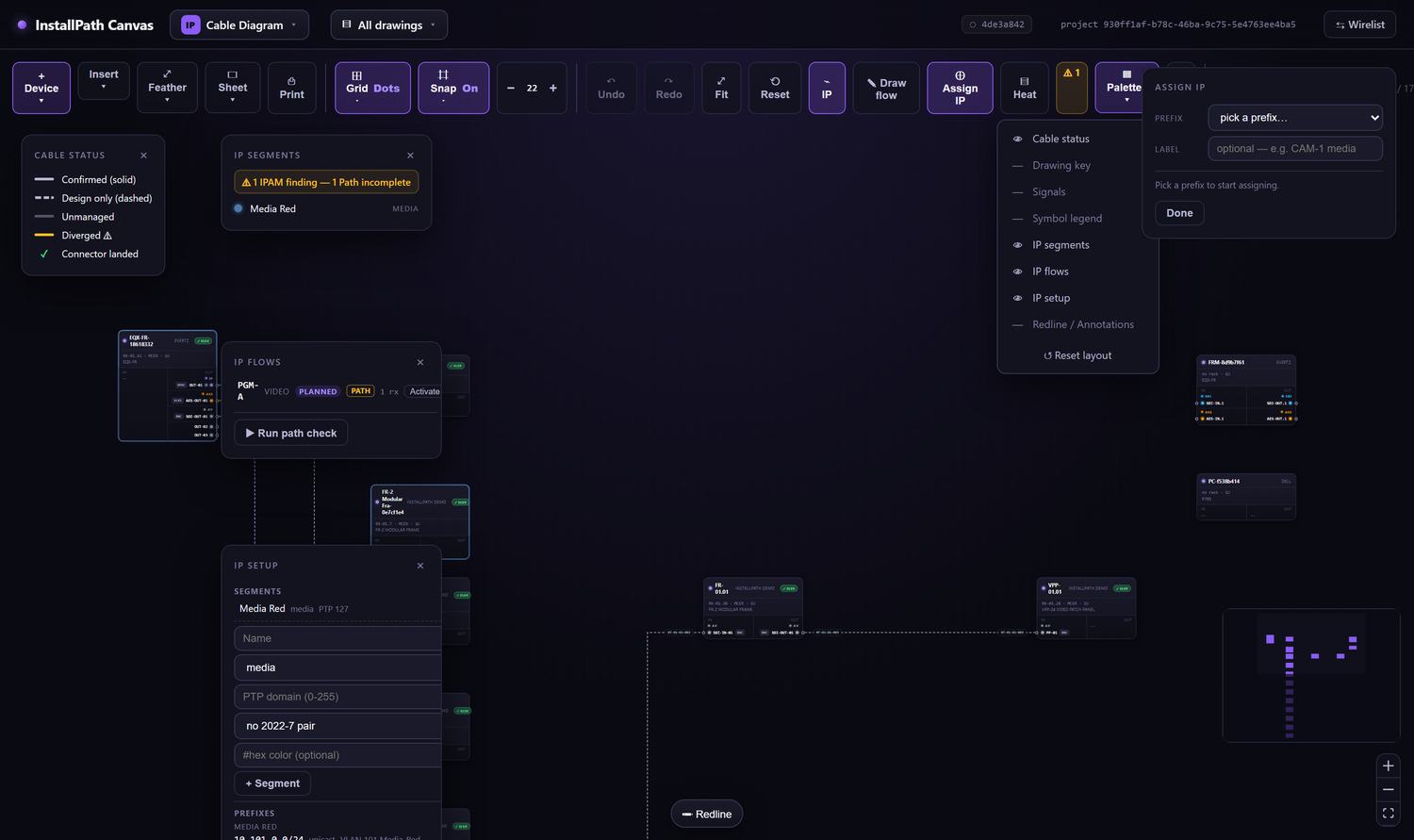Screen dimensions: 1414x840
Task: Open the warning badge showing 1 finding
Action: tap(1072, 88)
